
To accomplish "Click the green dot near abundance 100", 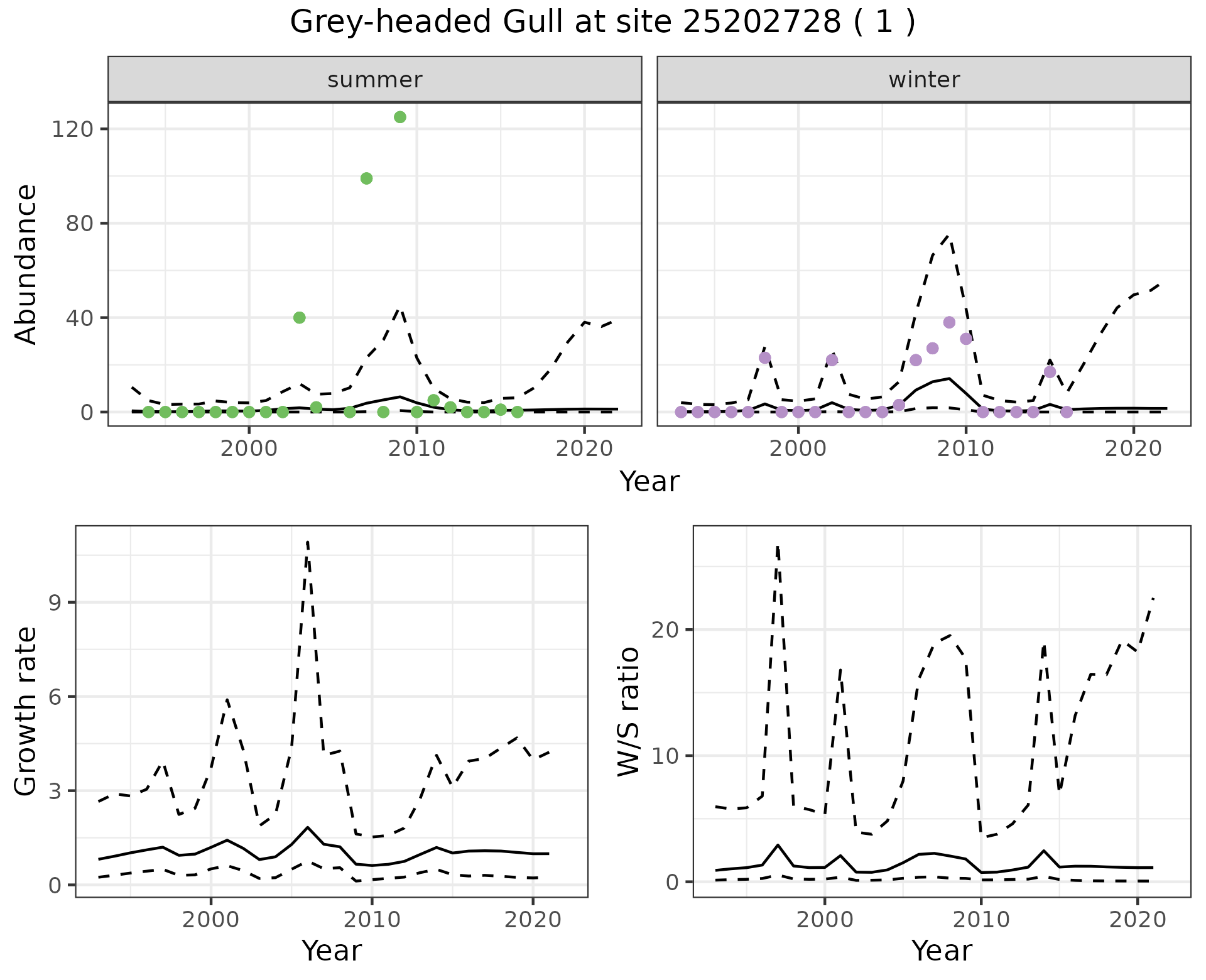I will point(367,178).
